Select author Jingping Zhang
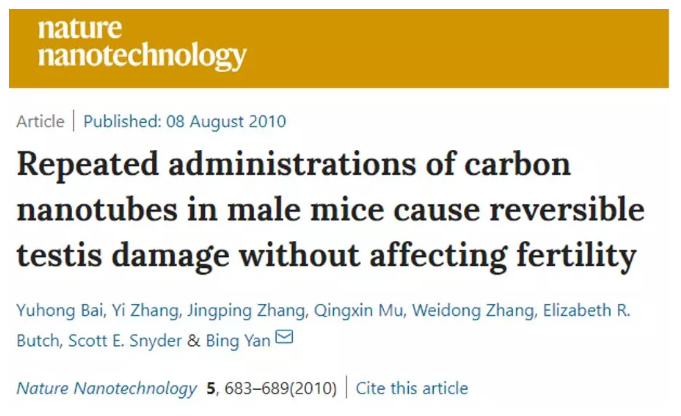 pyautogui.click(x=246, y=310)
